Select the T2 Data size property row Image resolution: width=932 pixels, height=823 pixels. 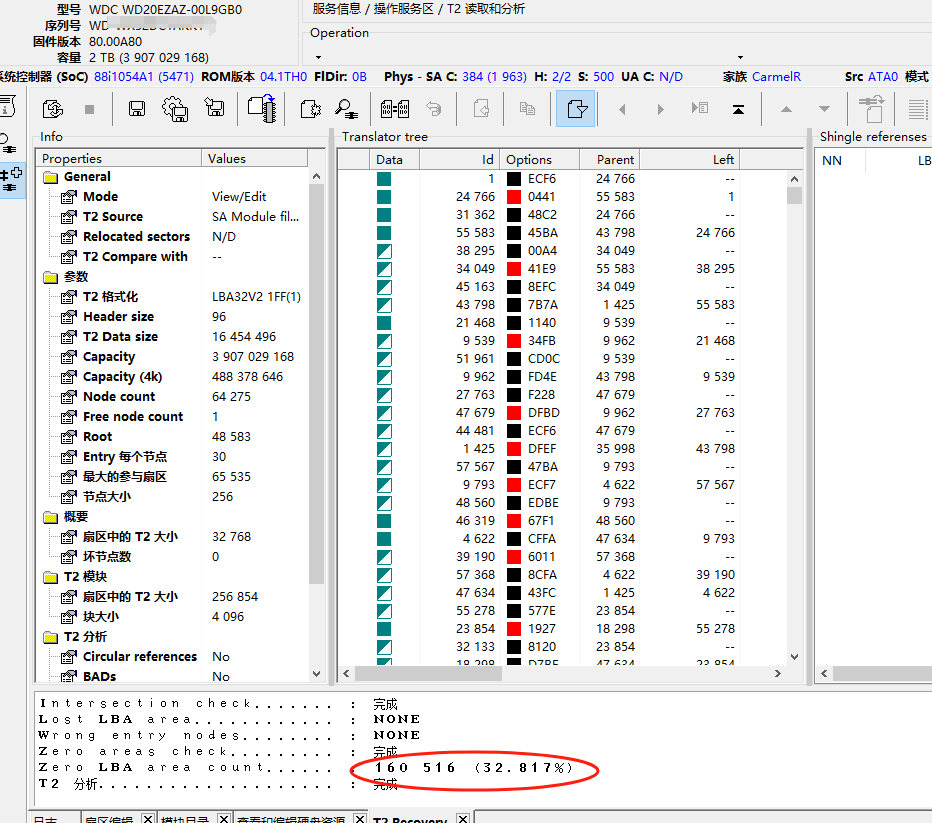(172, 337)
